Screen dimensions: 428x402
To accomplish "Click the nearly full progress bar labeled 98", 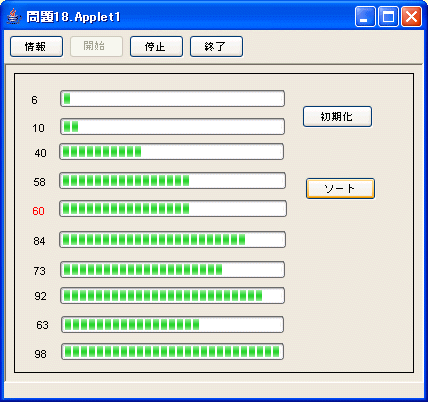I will [173, 352].
